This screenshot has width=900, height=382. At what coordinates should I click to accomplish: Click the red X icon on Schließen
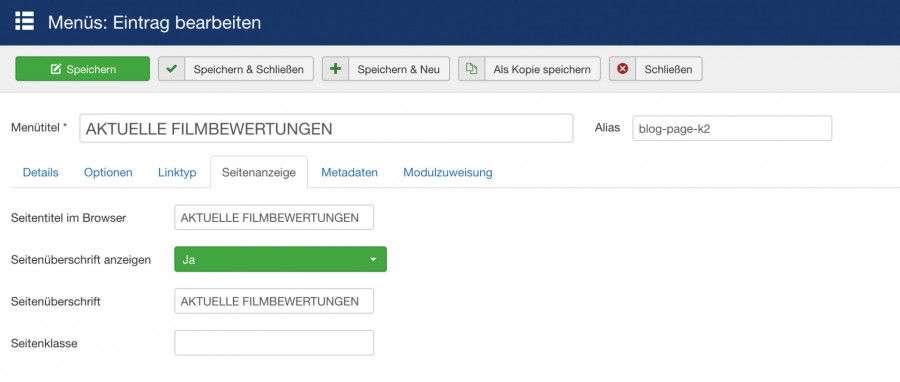(622, 69)
